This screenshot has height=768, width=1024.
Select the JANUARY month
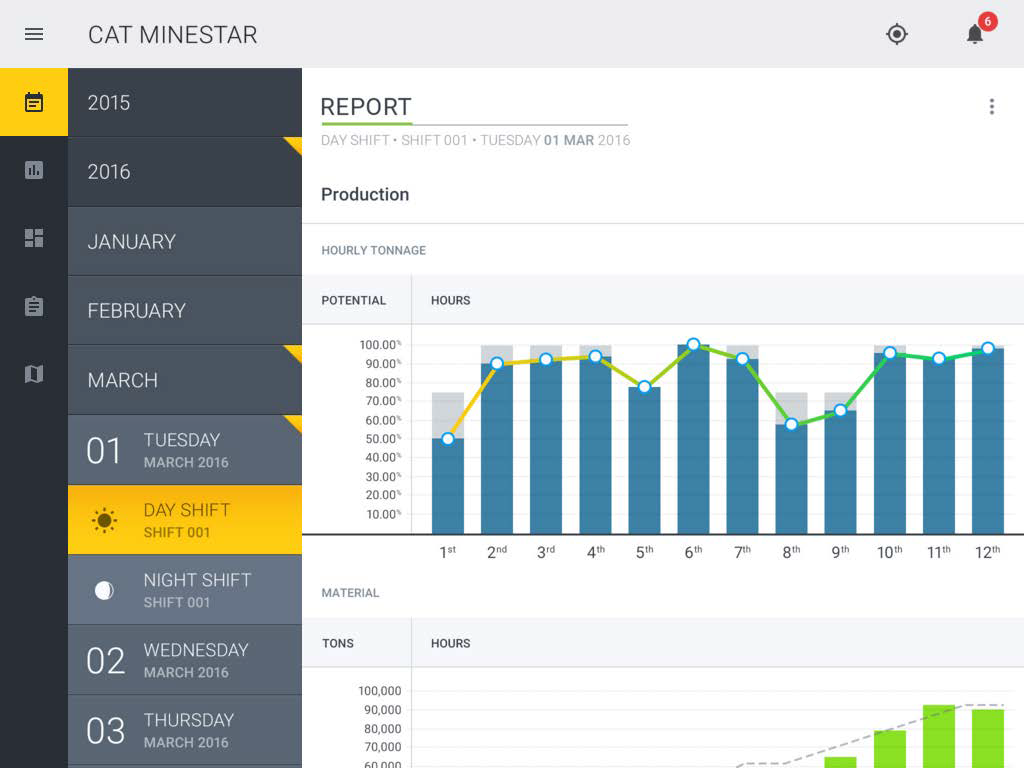184,241
